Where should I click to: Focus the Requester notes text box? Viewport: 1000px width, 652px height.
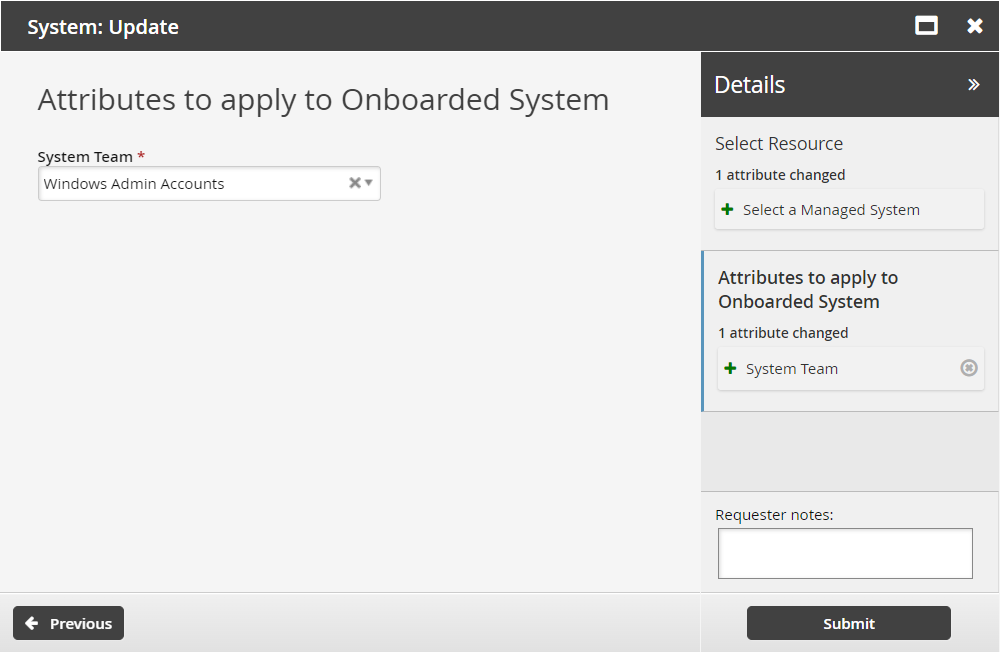tap(845, 553)
